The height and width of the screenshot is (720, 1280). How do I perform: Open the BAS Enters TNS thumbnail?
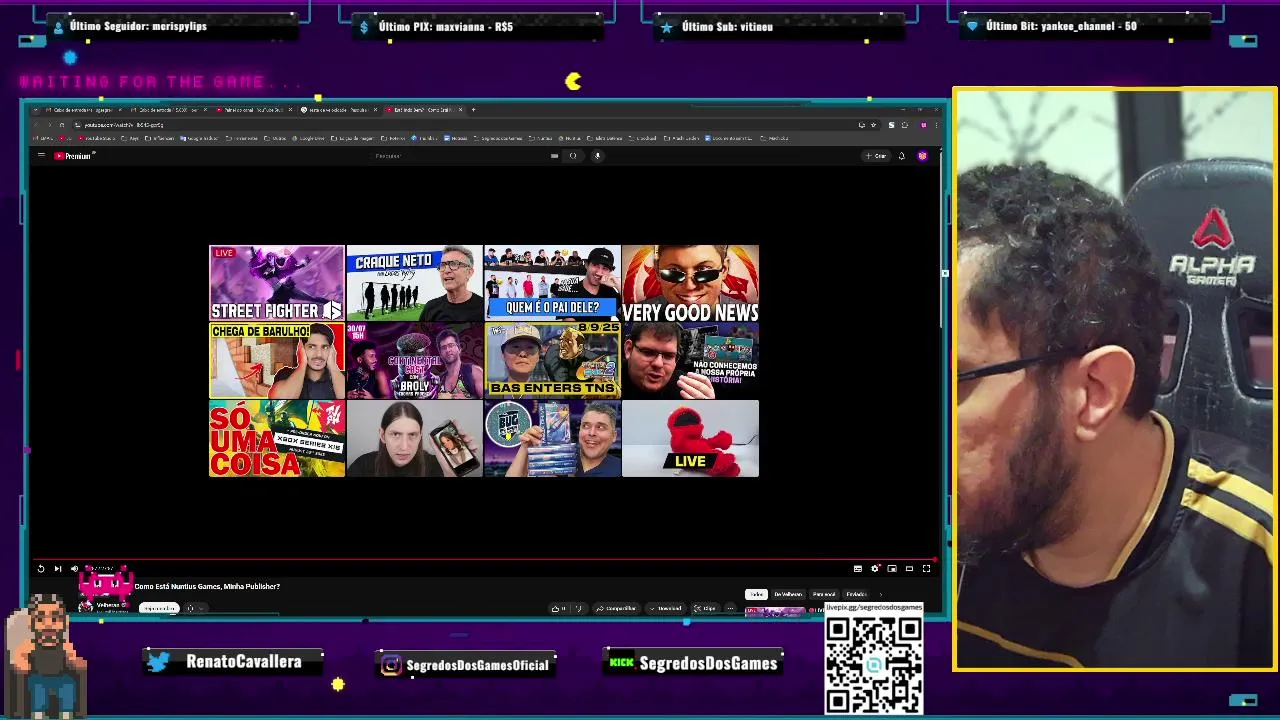(552, 361)
